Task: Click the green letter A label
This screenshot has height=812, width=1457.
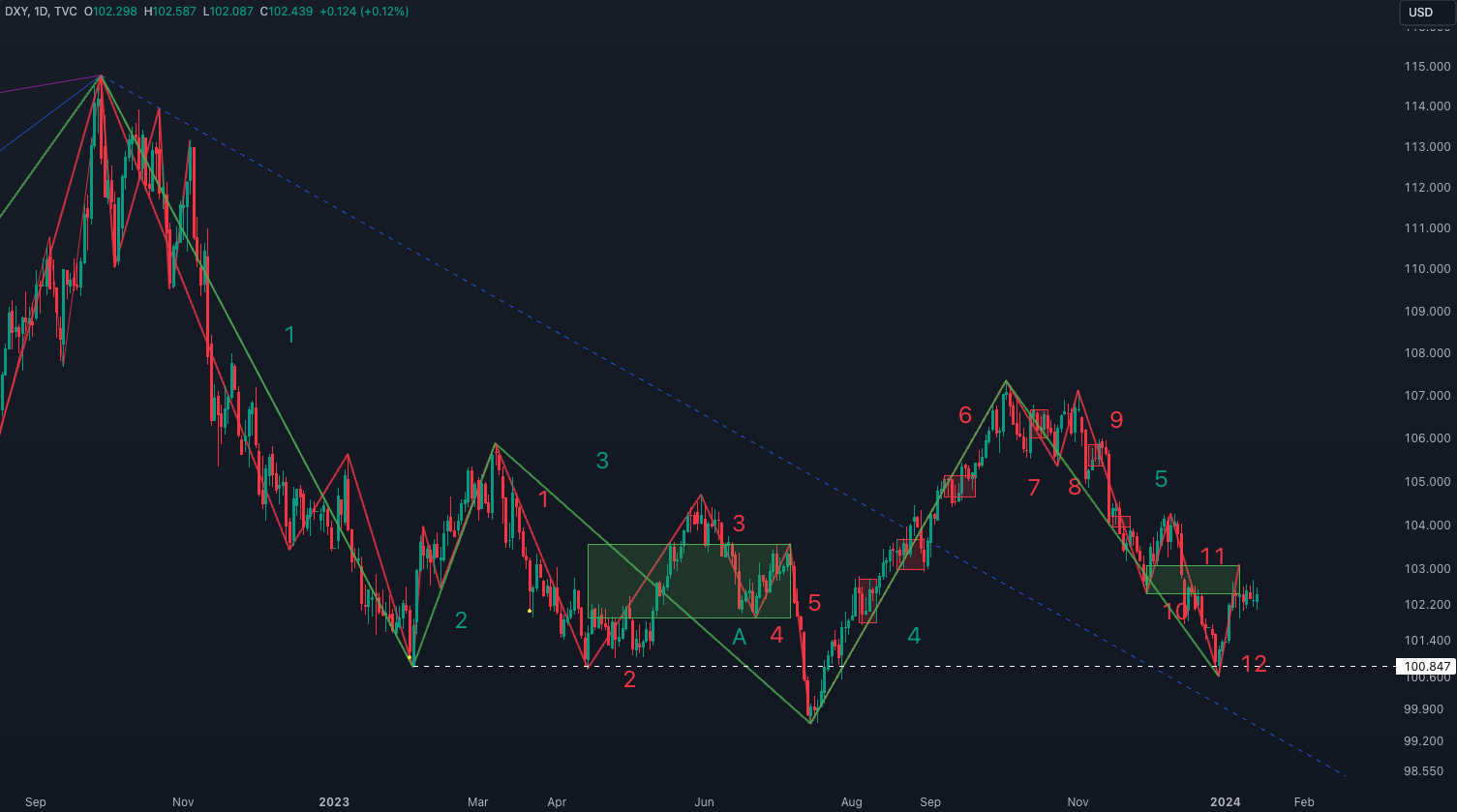Action: 739,637
